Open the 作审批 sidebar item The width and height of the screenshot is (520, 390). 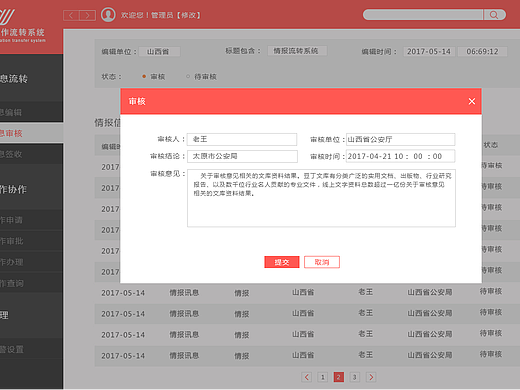[31, 241]
